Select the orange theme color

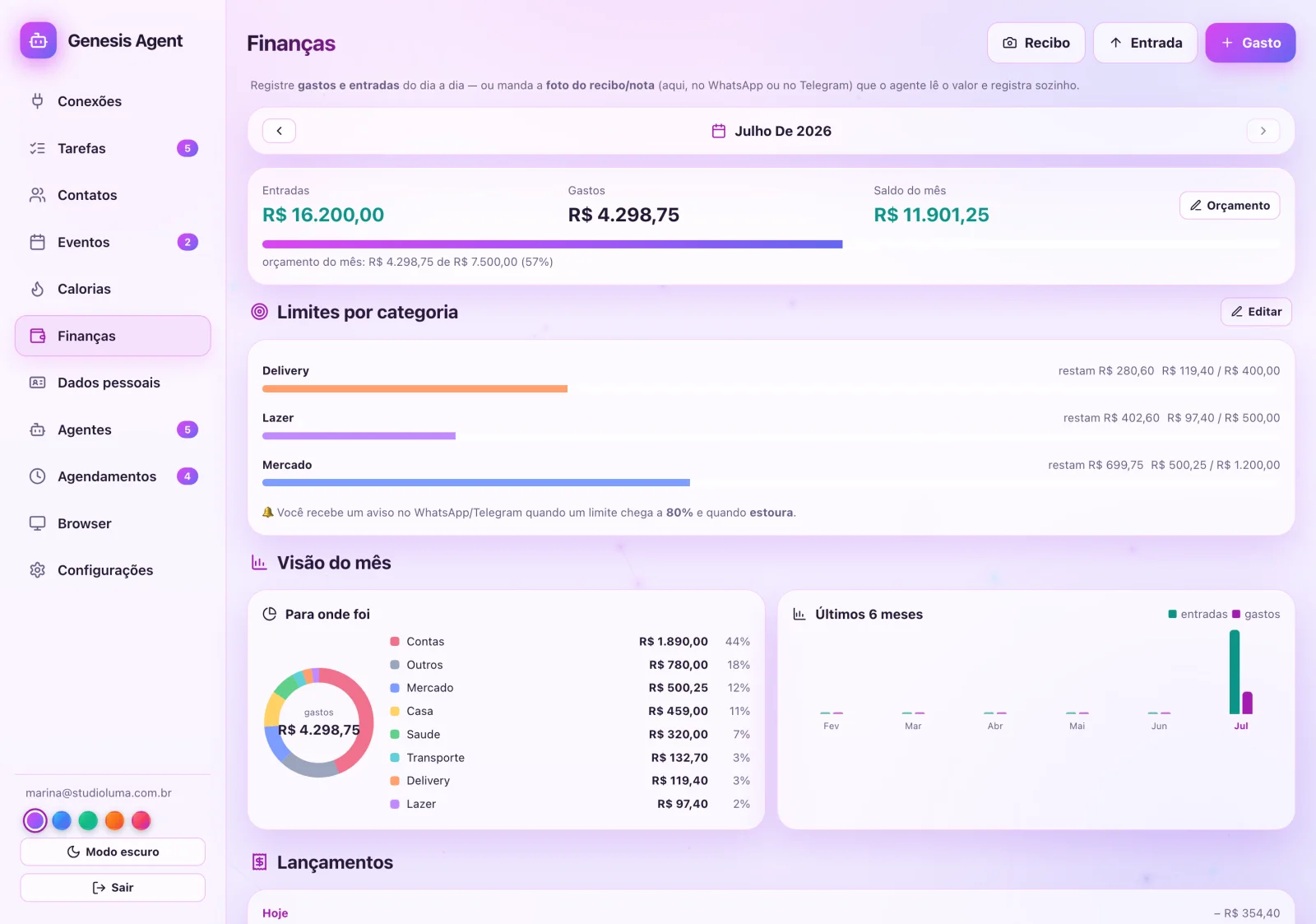click(114, 820)
